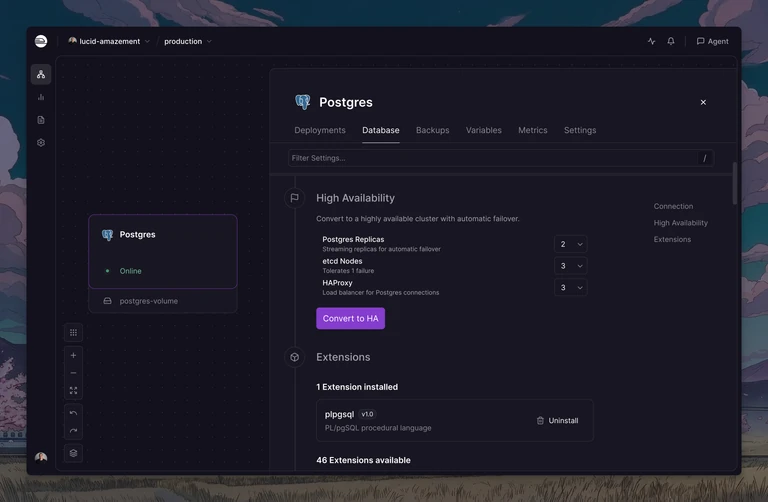Open the activity pulse icon

tap(651, 41)
